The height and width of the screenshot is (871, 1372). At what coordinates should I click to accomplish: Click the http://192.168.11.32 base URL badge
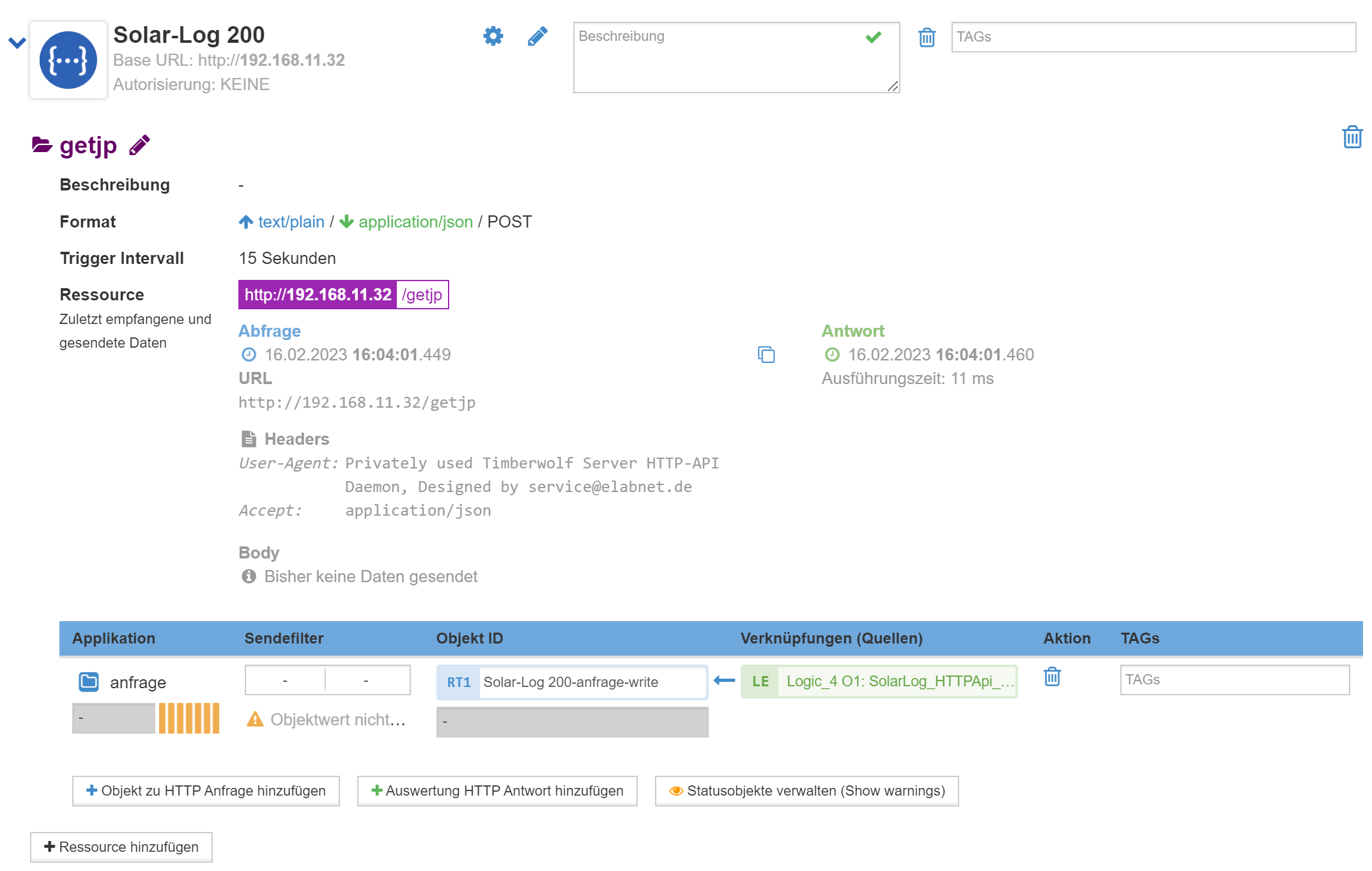coord(318,295)
